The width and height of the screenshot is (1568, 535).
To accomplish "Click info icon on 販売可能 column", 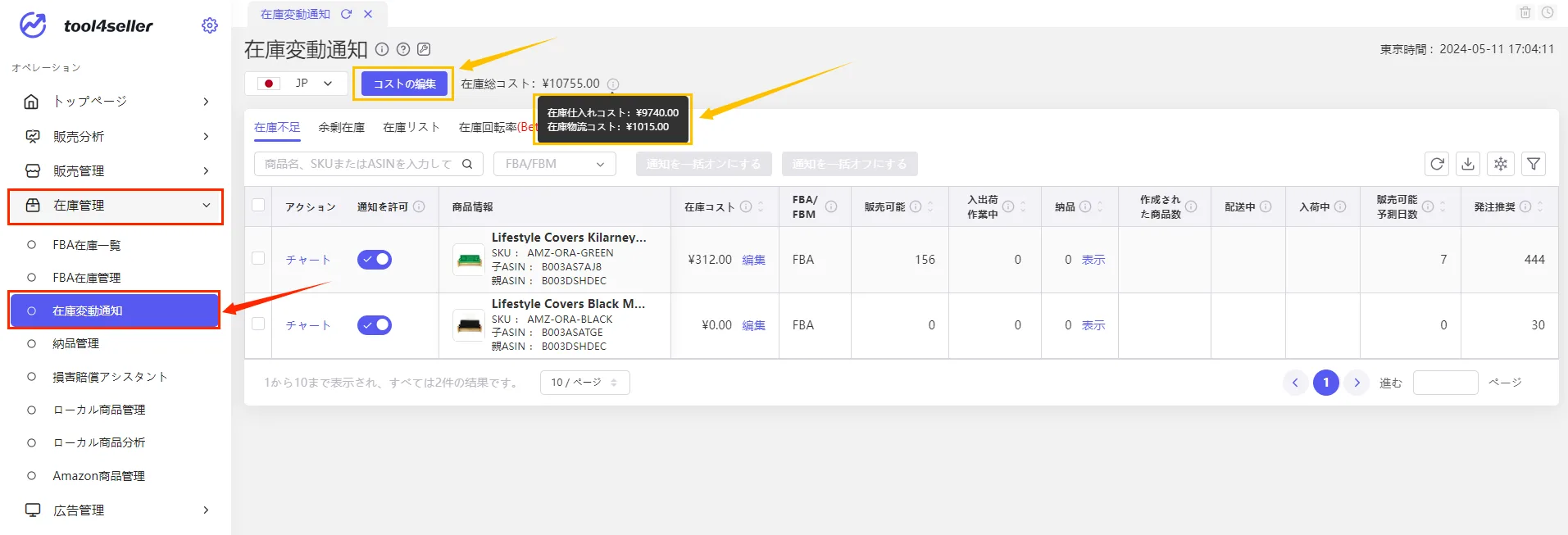I will click(x=916, y=206).
